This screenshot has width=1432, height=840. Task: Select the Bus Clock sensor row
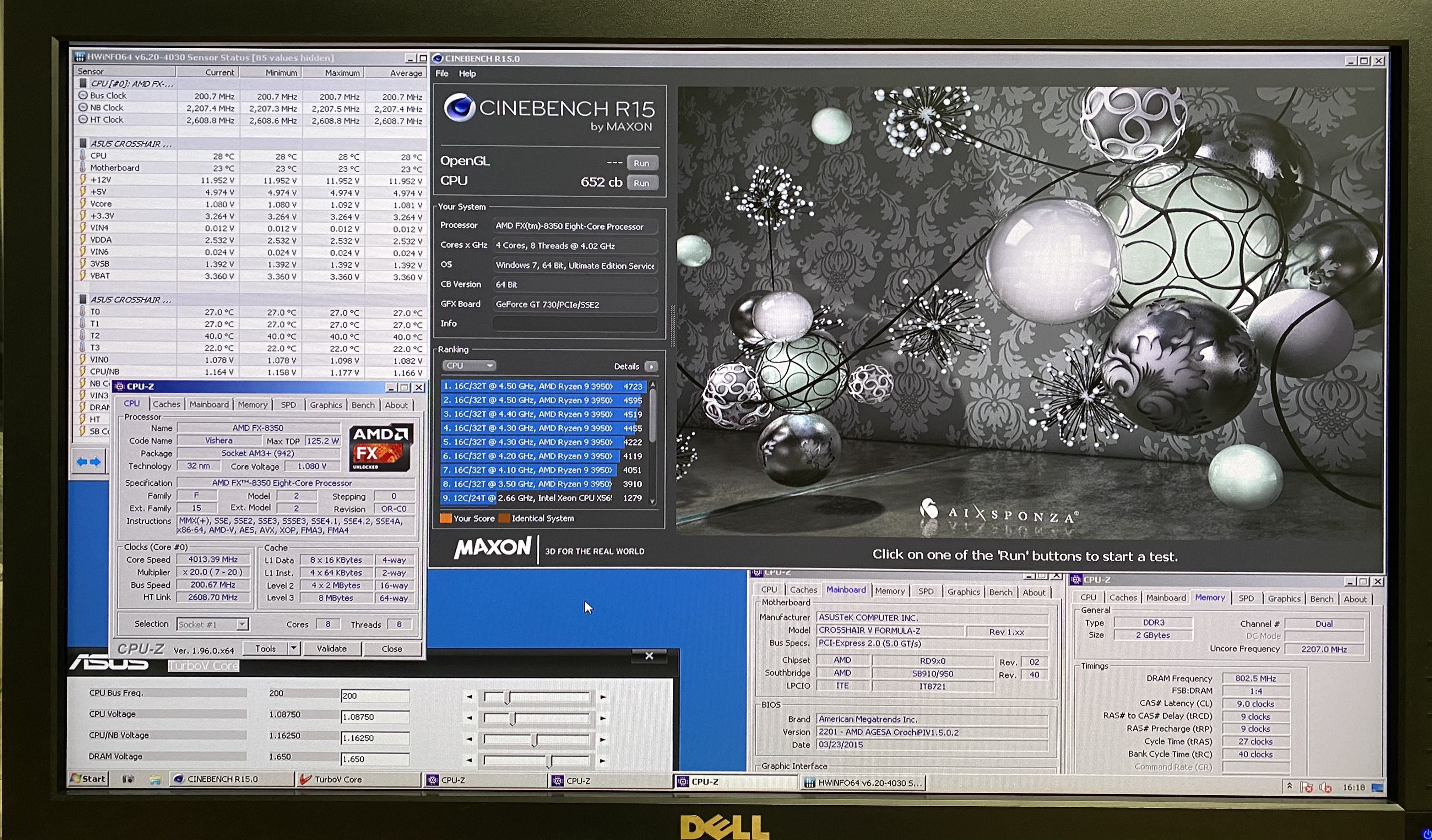(250, 96)
